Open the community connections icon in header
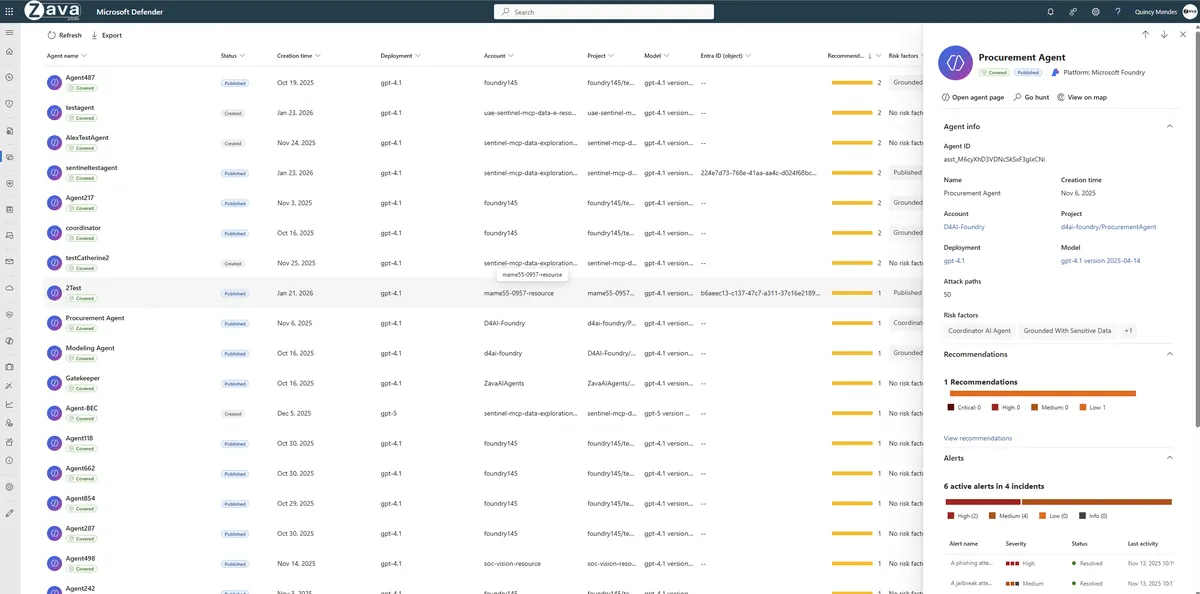 pos(1073,12)
